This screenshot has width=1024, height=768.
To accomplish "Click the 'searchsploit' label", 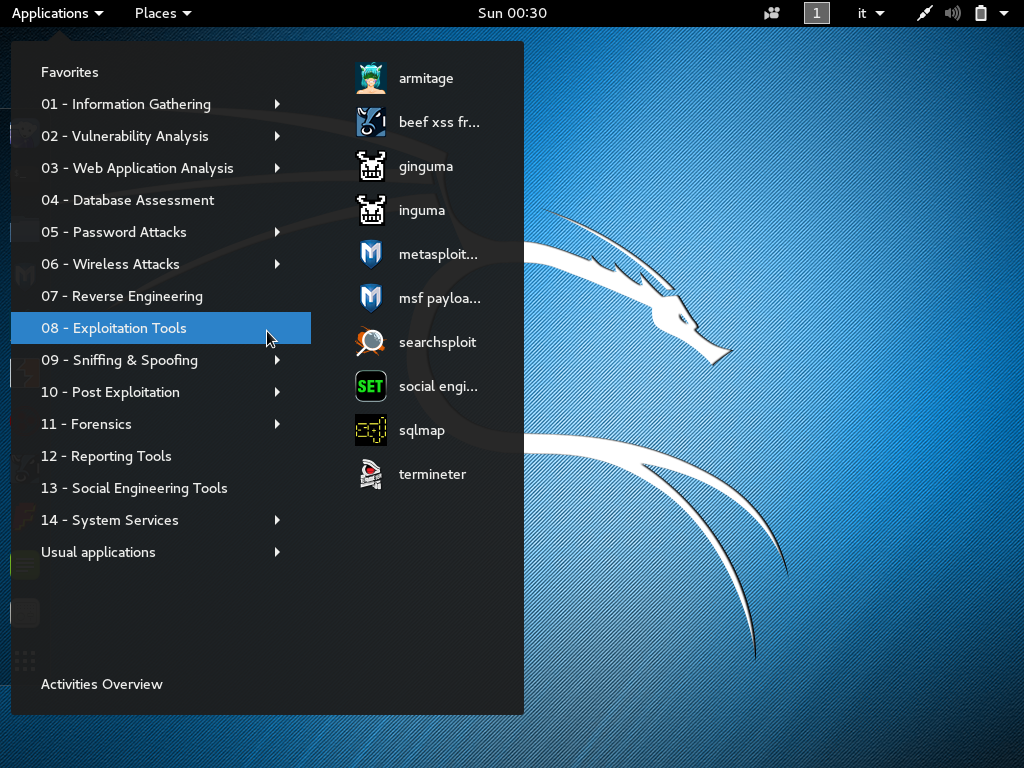I will [x=438, y=342].
